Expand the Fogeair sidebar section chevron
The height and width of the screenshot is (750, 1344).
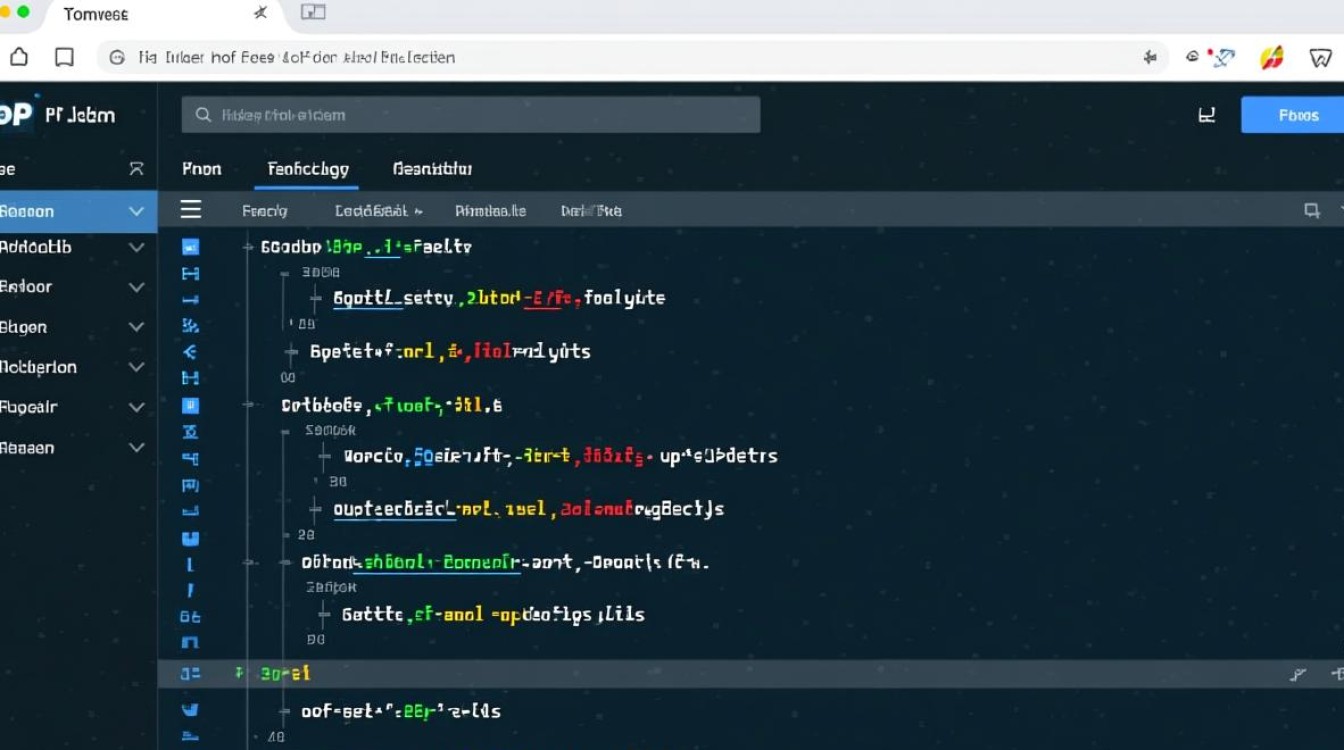point(137,407)
